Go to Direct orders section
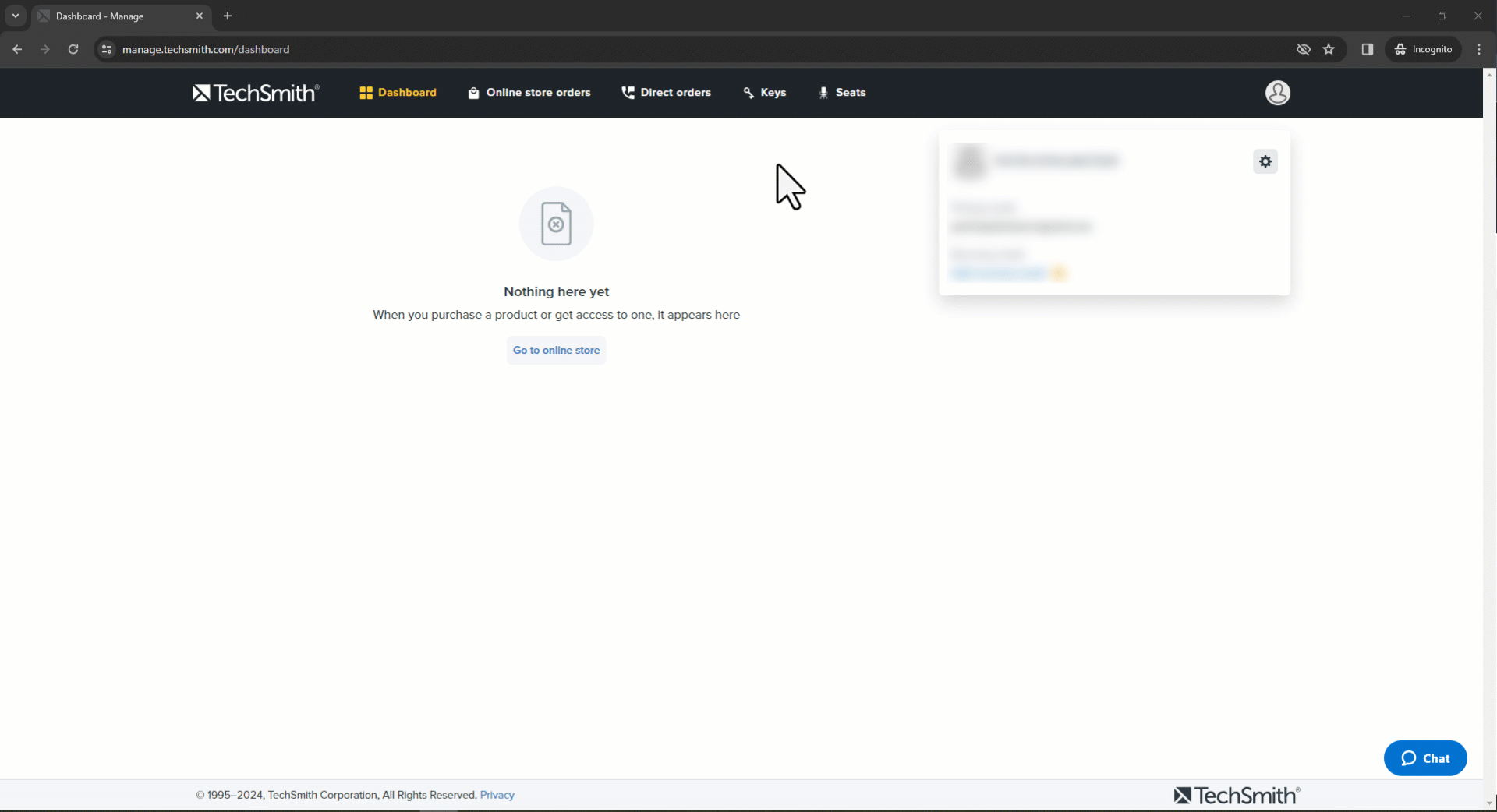The image size is (1497, 812). coord(667,93)
